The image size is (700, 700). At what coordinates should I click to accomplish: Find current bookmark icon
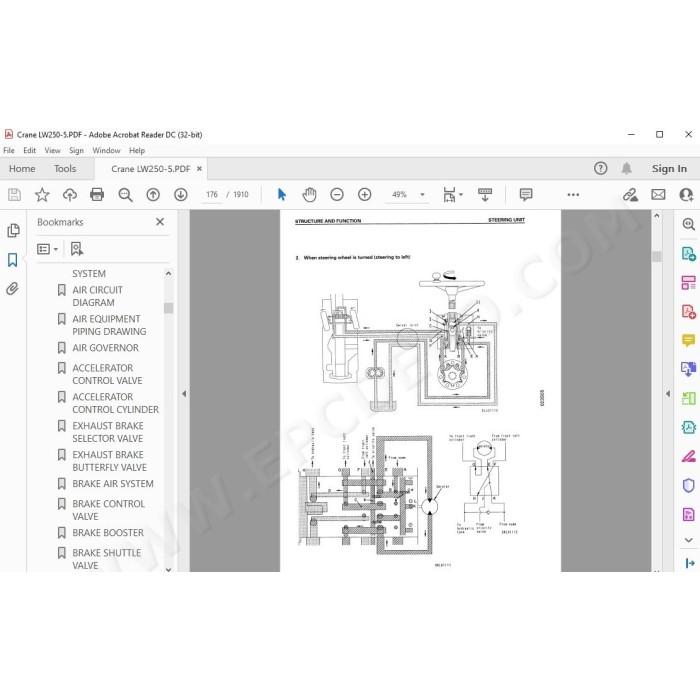click(x=77, y=249)
